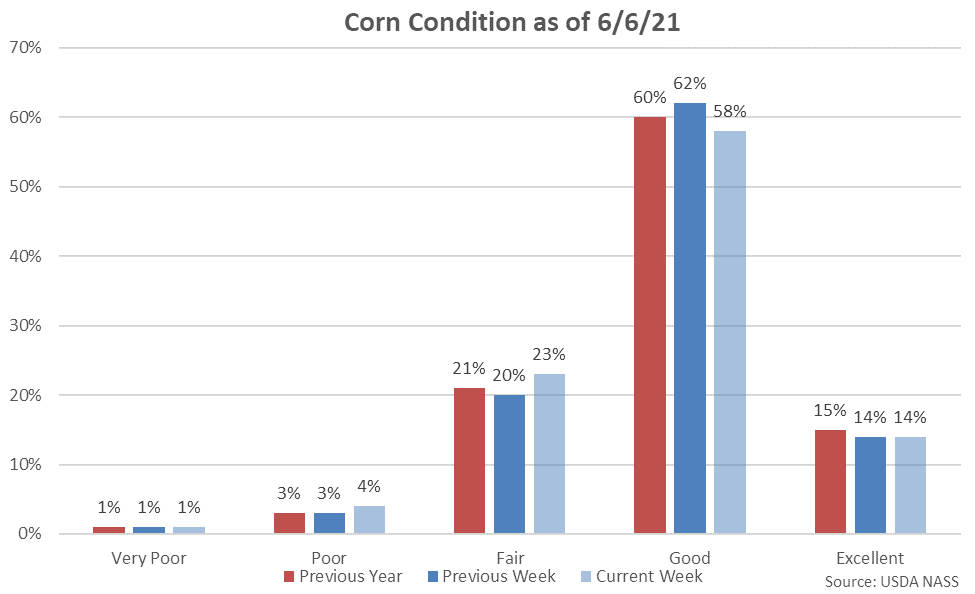Select the Poor Current Week bar at 4%
This screenshot has width=975, height=594.
tap(369, 519)
